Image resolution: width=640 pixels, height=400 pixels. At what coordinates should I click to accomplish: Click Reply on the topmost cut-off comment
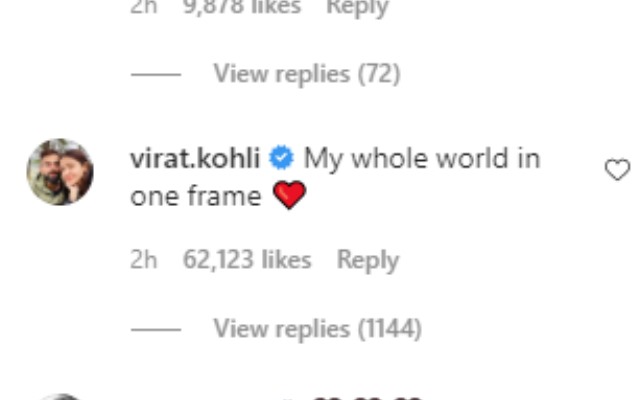(x=357, y=7)
